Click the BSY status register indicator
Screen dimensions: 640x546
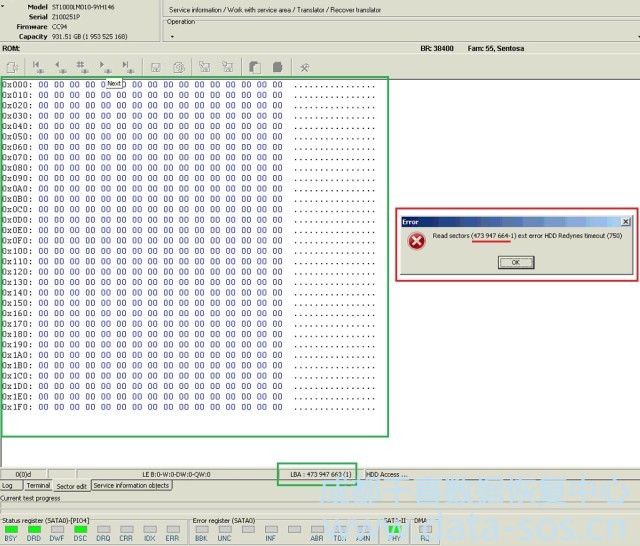(x=10, y=533)
